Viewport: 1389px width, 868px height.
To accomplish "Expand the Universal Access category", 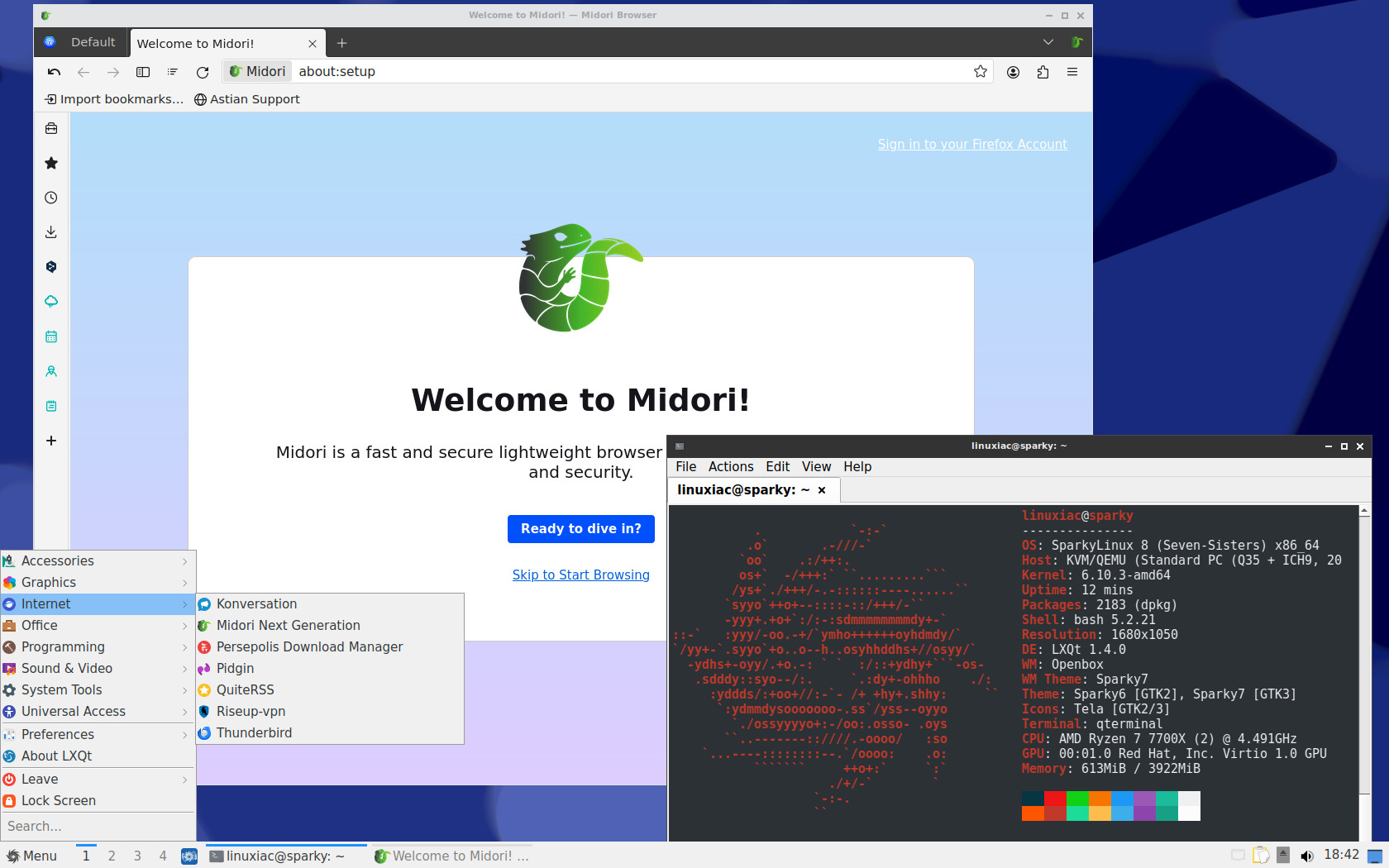I will point(98,712).
